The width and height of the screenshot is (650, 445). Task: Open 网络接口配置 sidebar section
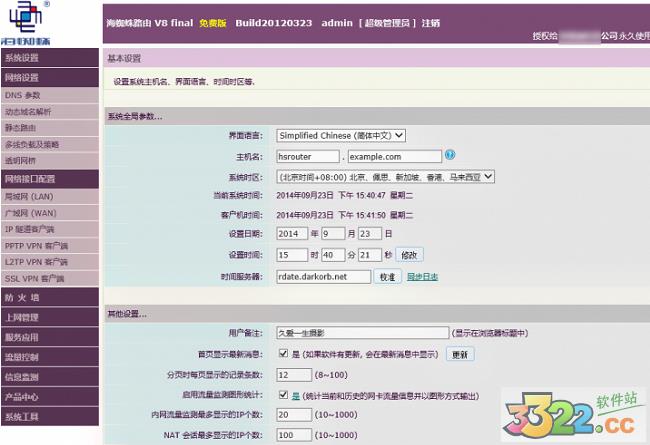click(50, 179)
